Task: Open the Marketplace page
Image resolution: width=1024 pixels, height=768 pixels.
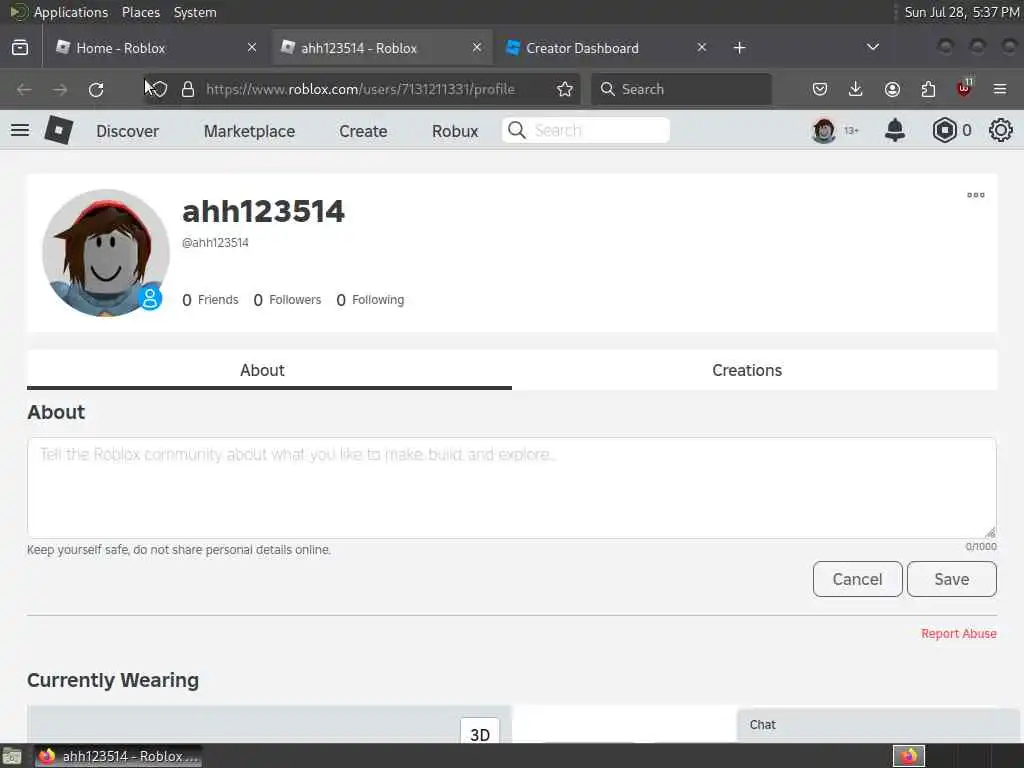Action: tap(249, 131)
